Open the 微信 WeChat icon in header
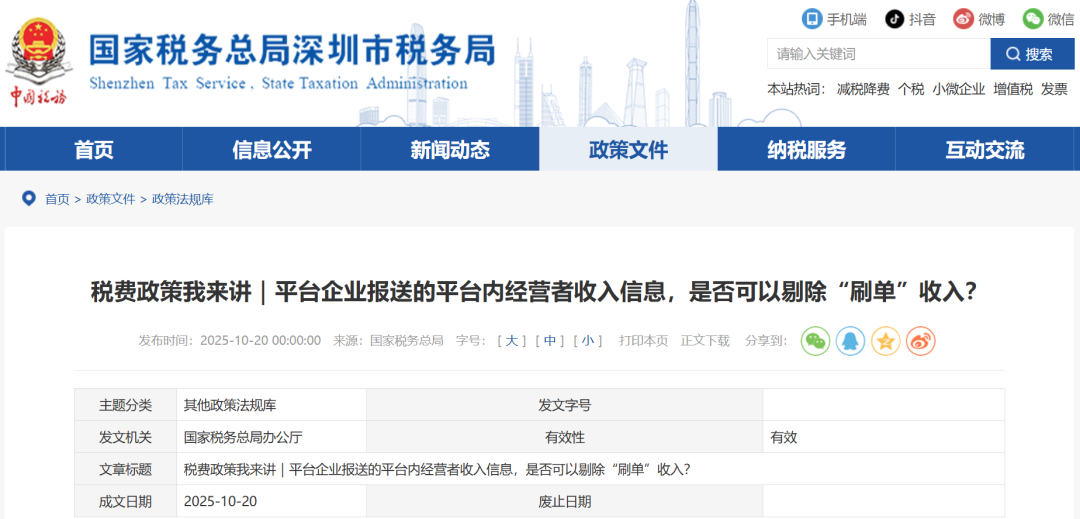This screenshot has height=519, width=1080. pyautogui.click(x=1033, y=19)
